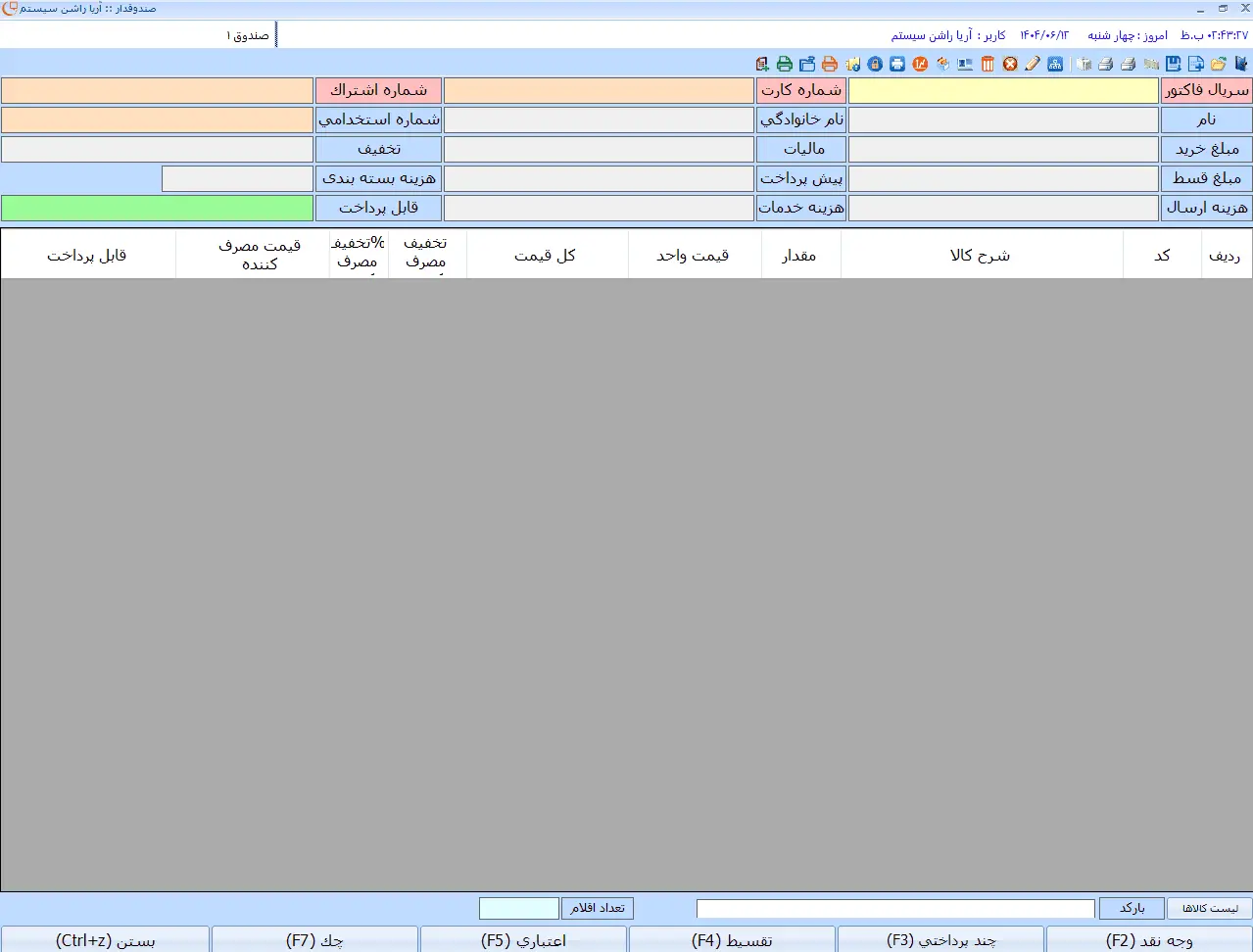Screen dimensions: 1253x952
Task: Click the open folder icon in toolbar
Action: (x=1218, y=64)
